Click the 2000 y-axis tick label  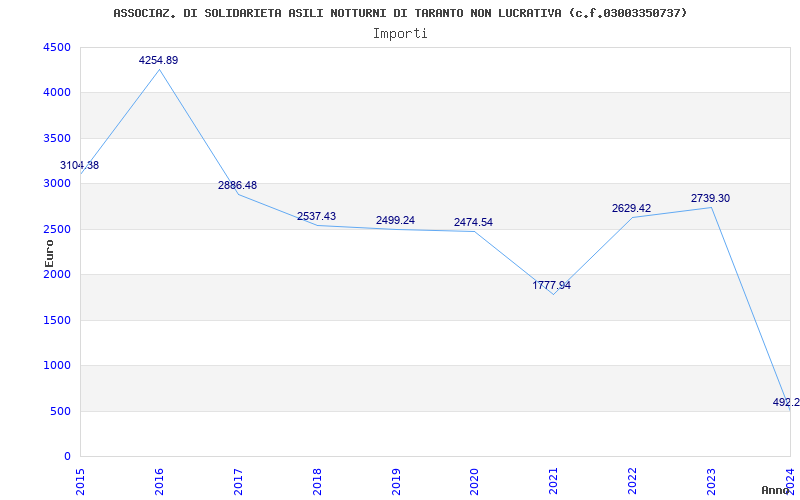click(58, 274)
